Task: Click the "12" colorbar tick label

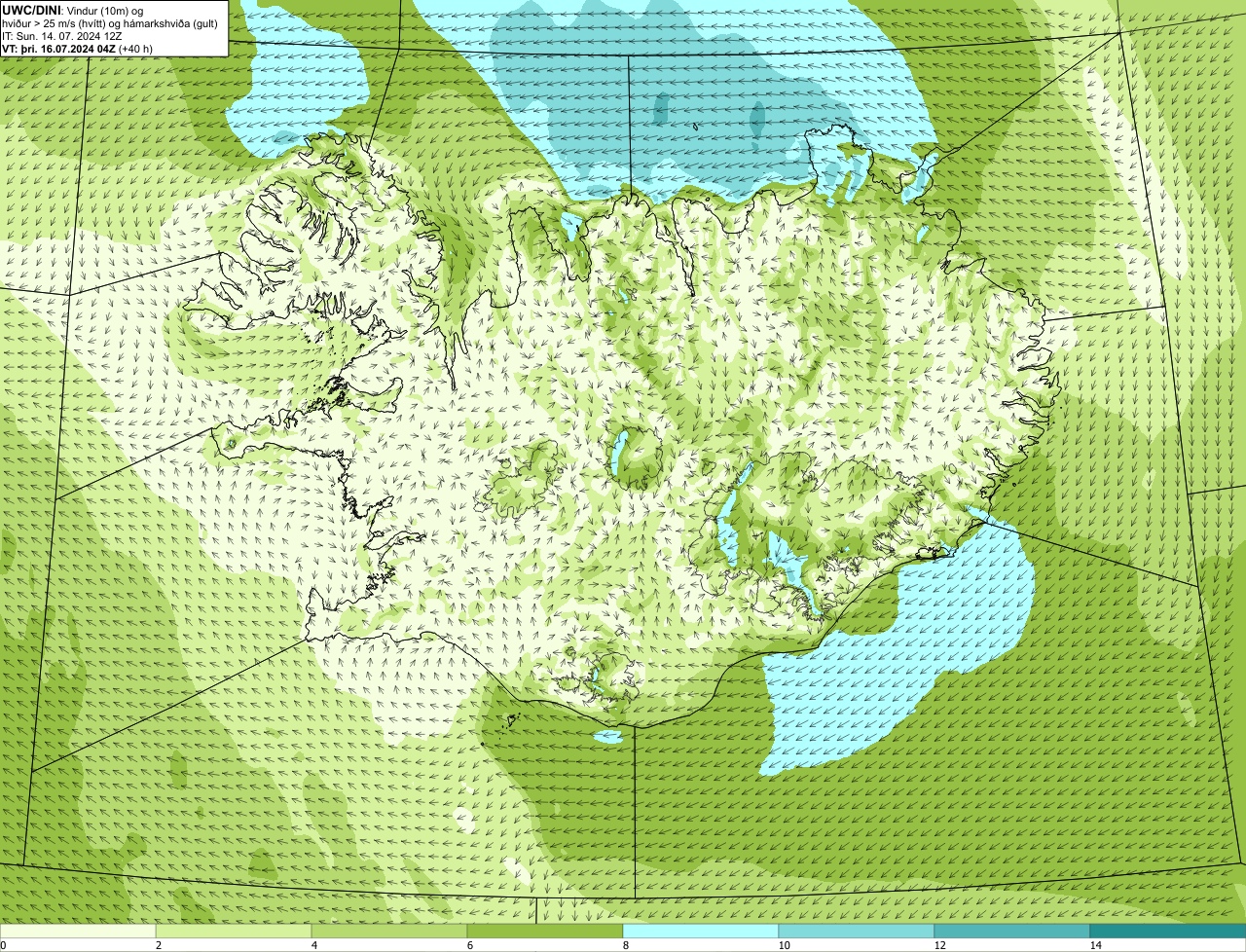Action: tap(939, 945)
